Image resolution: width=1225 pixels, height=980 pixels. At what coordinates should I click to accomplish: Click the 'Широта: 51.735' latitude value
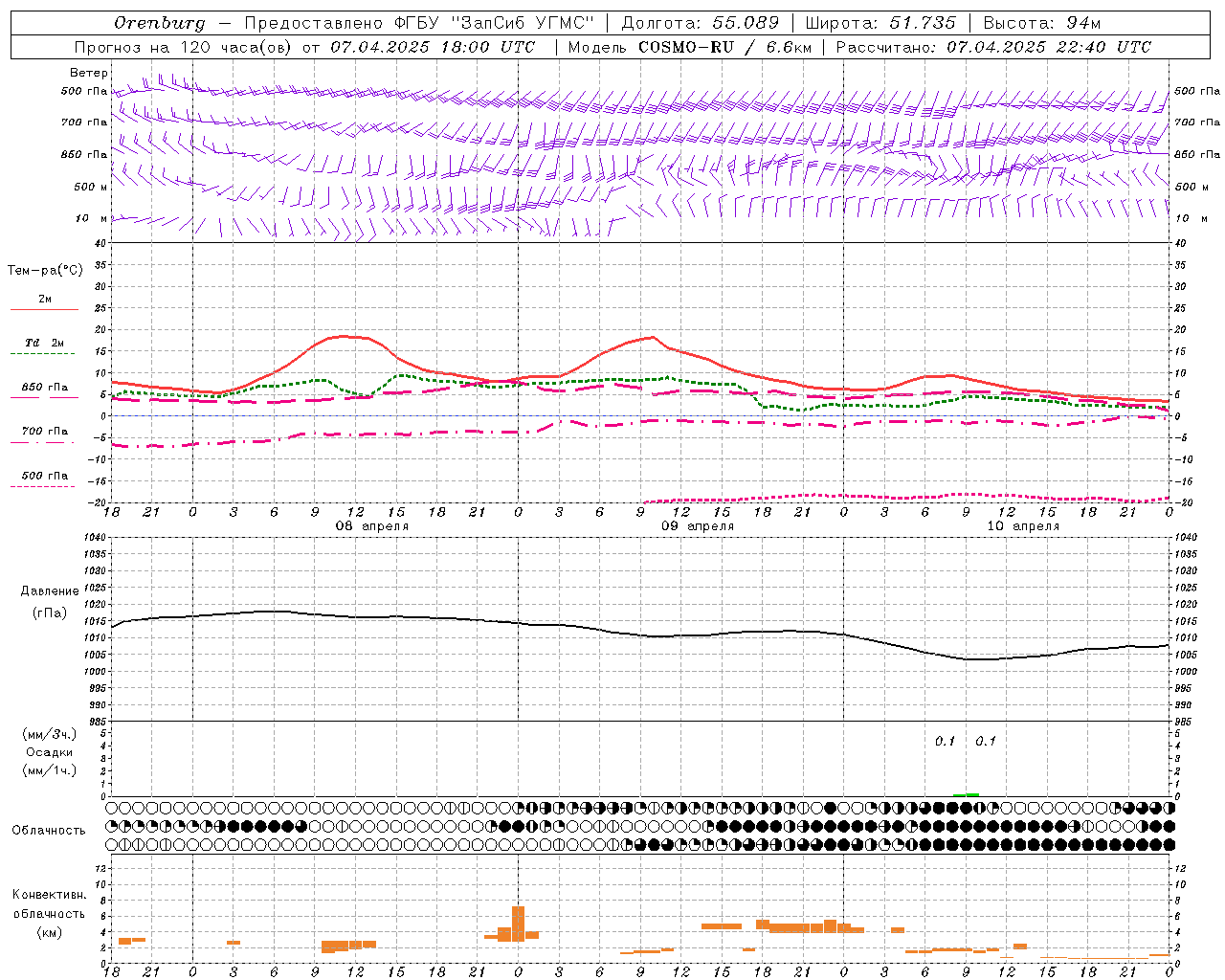880,23
